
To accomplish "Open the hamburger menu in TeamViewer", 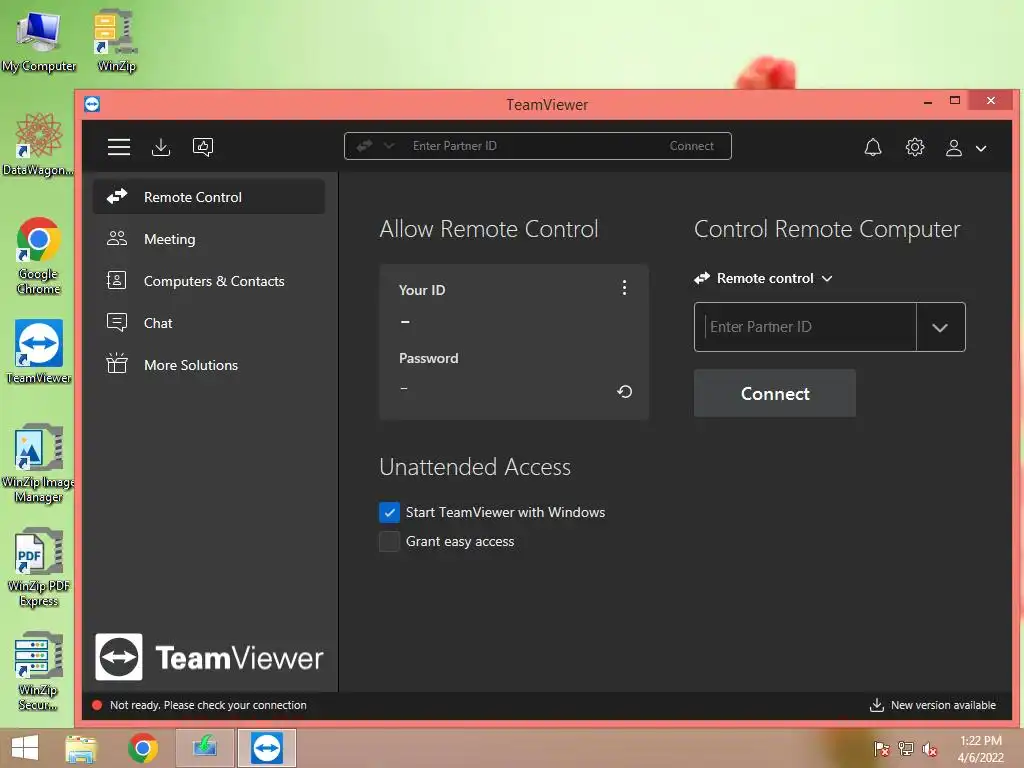I will point(119,147).
